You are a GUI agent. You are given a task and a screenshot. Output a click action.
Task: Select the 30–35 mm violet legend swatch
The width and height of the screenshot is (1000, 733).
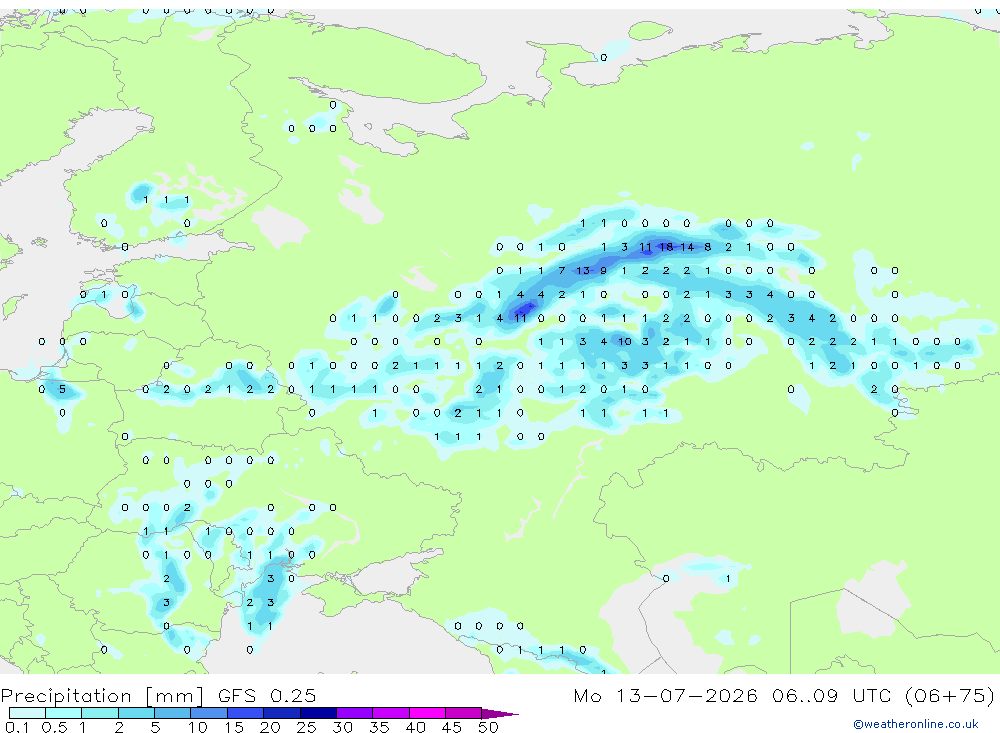coord(355,713)
